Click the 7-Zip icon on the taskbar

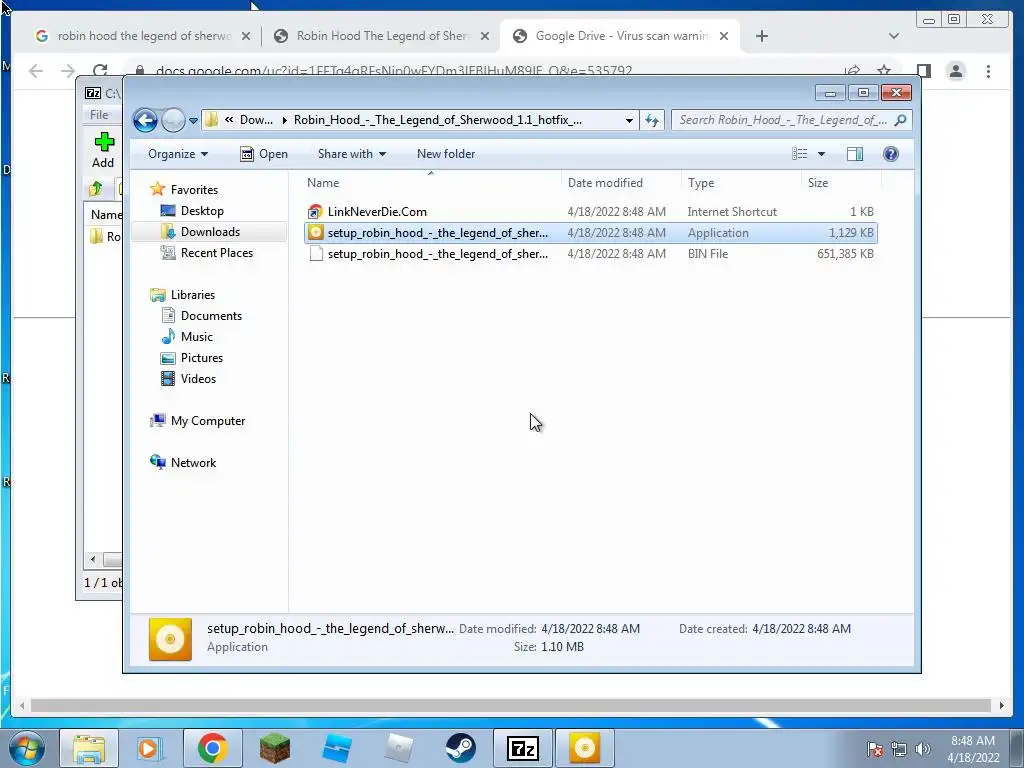tap(522, 748)
